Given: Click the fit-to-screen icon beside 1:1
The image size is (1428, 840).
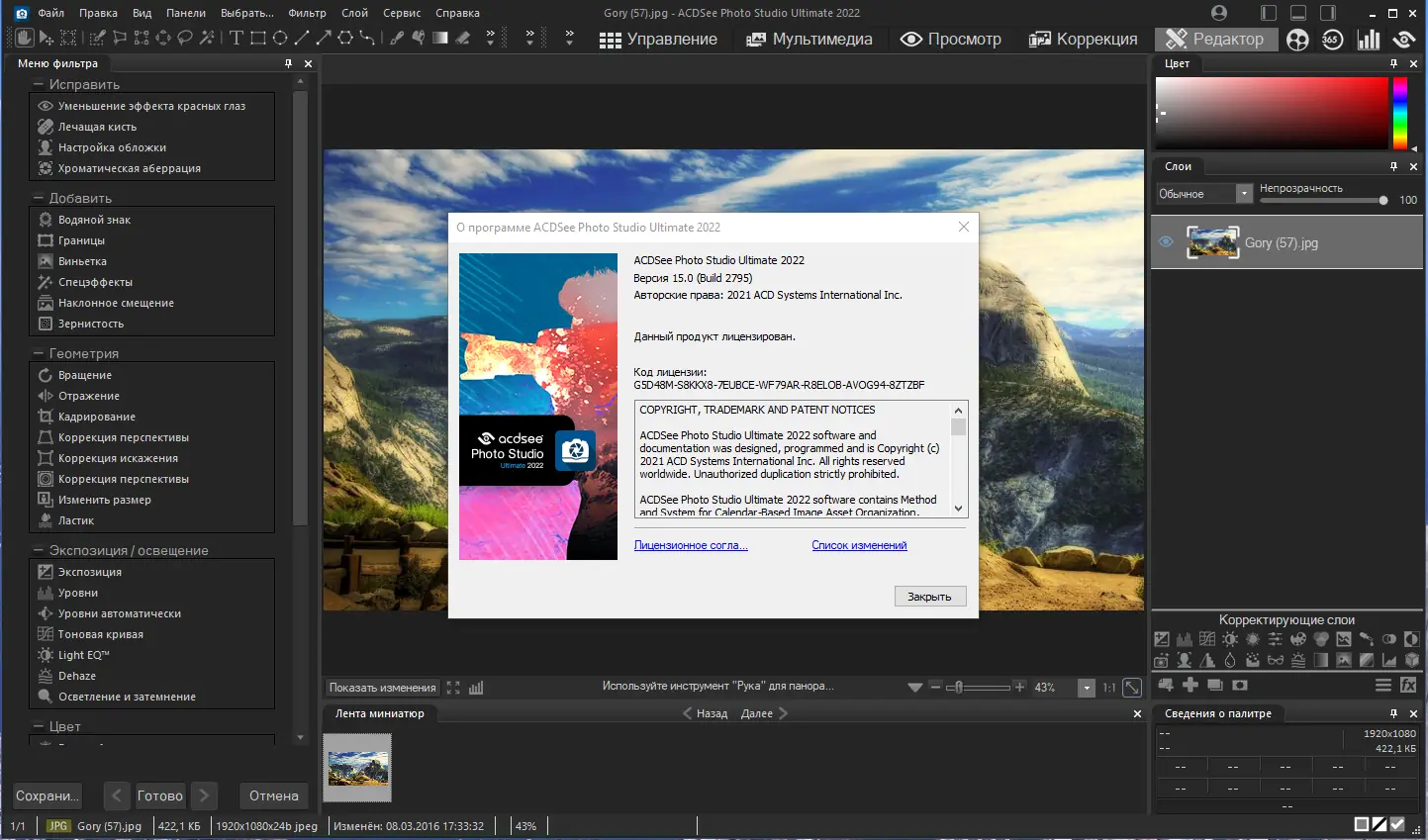Looking at the screenshot, I should [1132, 688].
